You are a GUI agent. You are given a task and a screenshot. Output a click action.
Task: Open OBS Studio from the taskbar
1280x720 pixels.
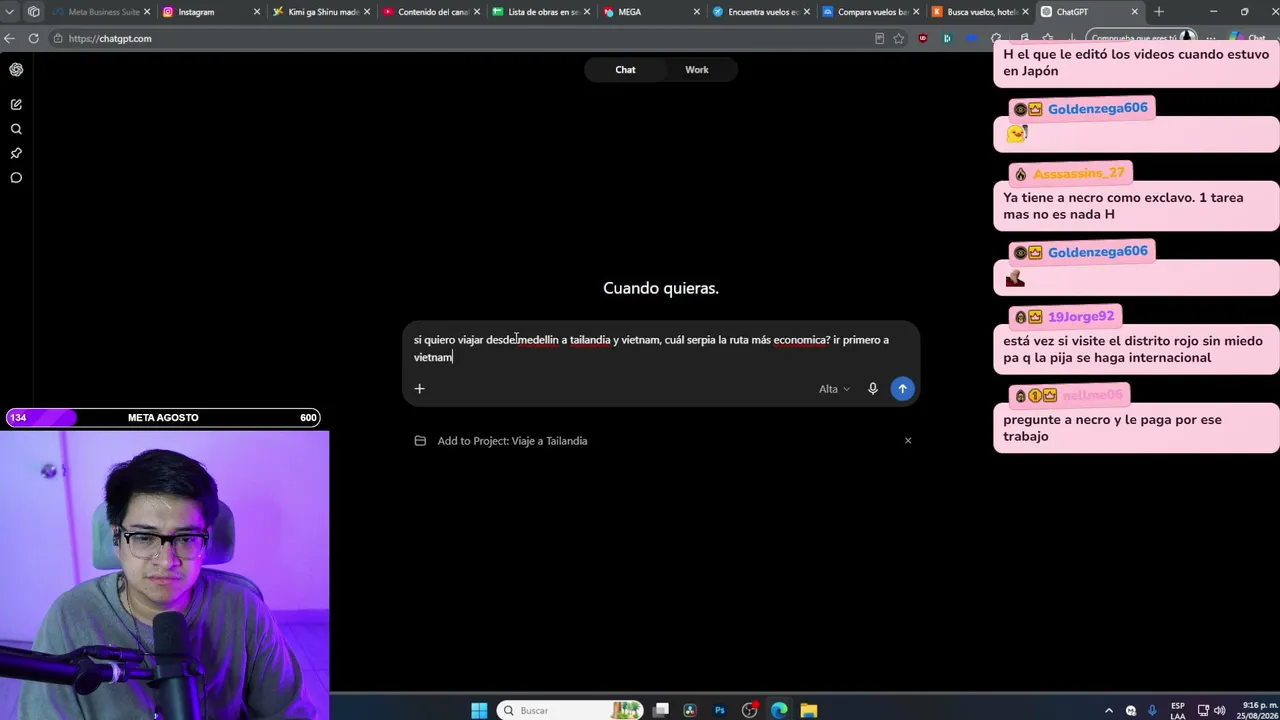(750, 710)
